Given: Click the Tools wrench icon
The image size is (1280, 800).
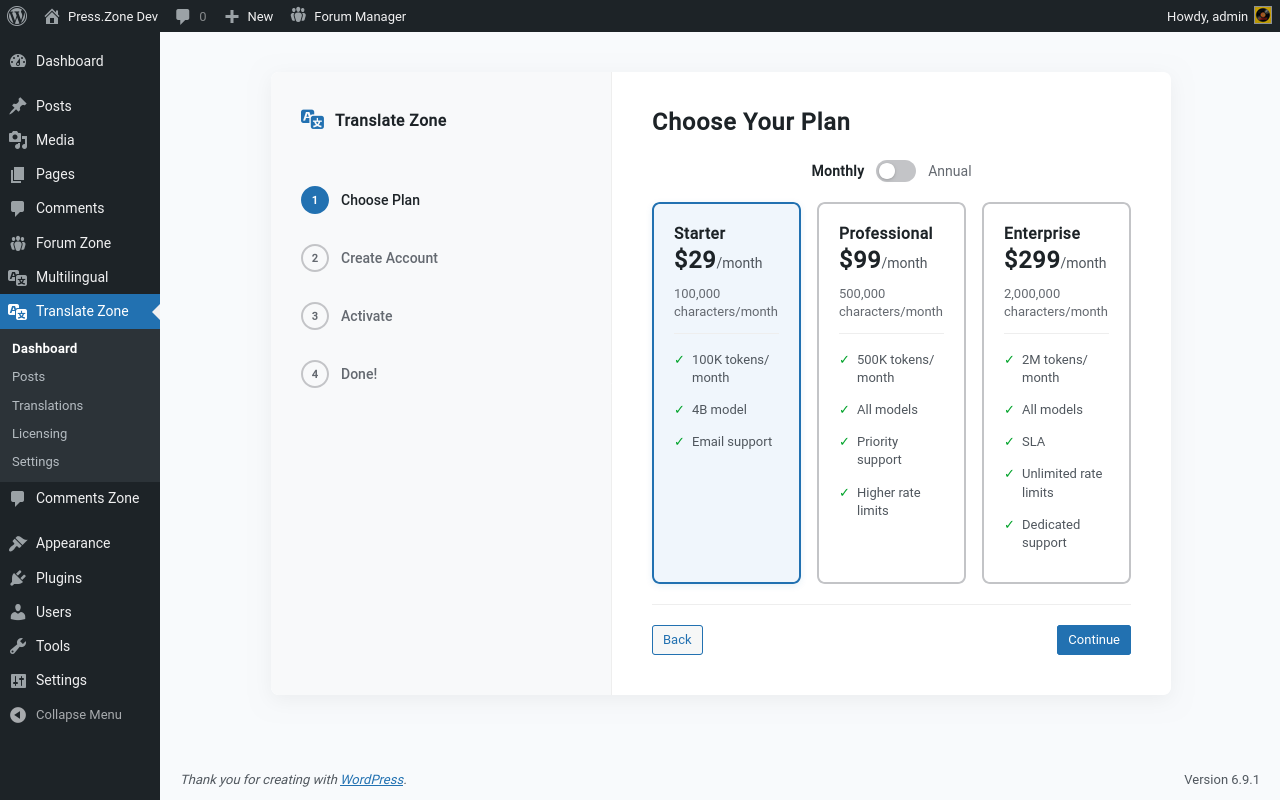Looking at the screenshot, I should (18, 646).
